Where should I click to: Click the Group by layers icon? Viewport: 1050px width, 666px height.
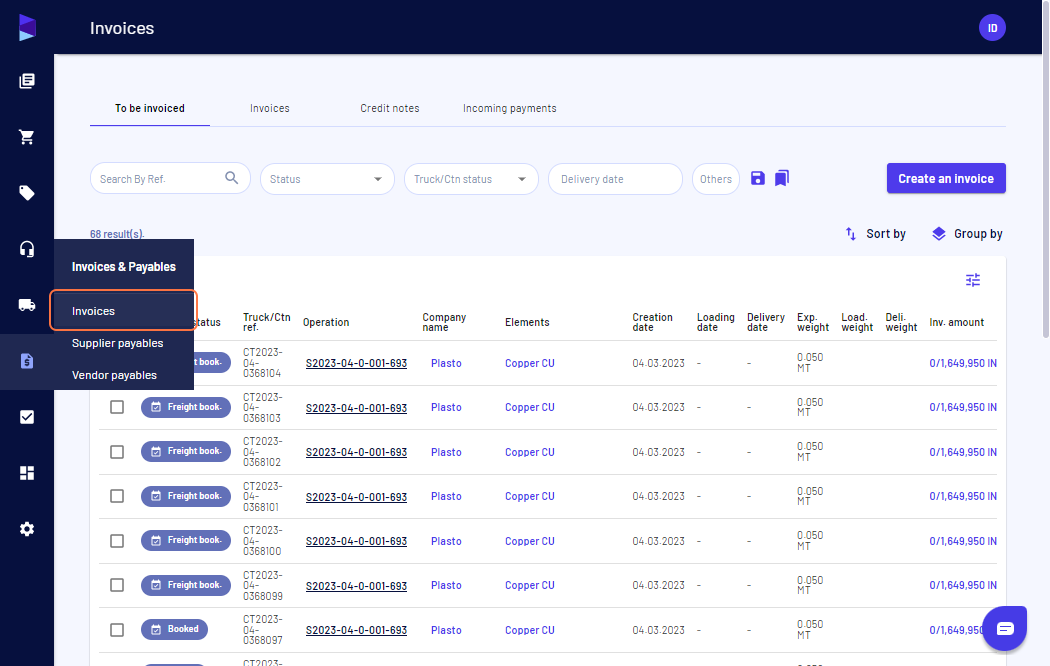coord(939,234)
